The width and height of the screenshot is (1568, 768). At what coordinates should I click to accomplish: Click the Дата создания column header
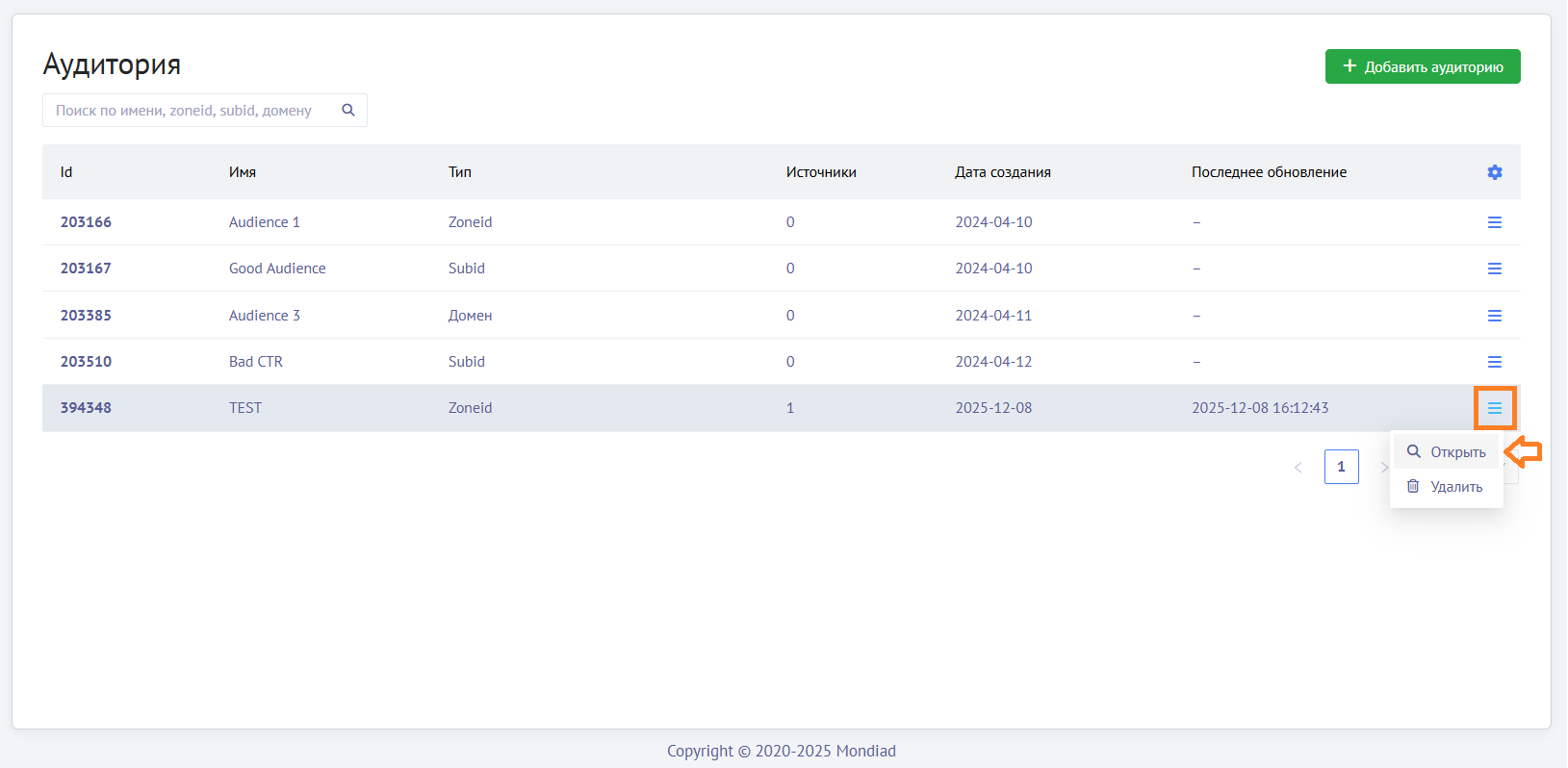click(x=1002, y=172)
